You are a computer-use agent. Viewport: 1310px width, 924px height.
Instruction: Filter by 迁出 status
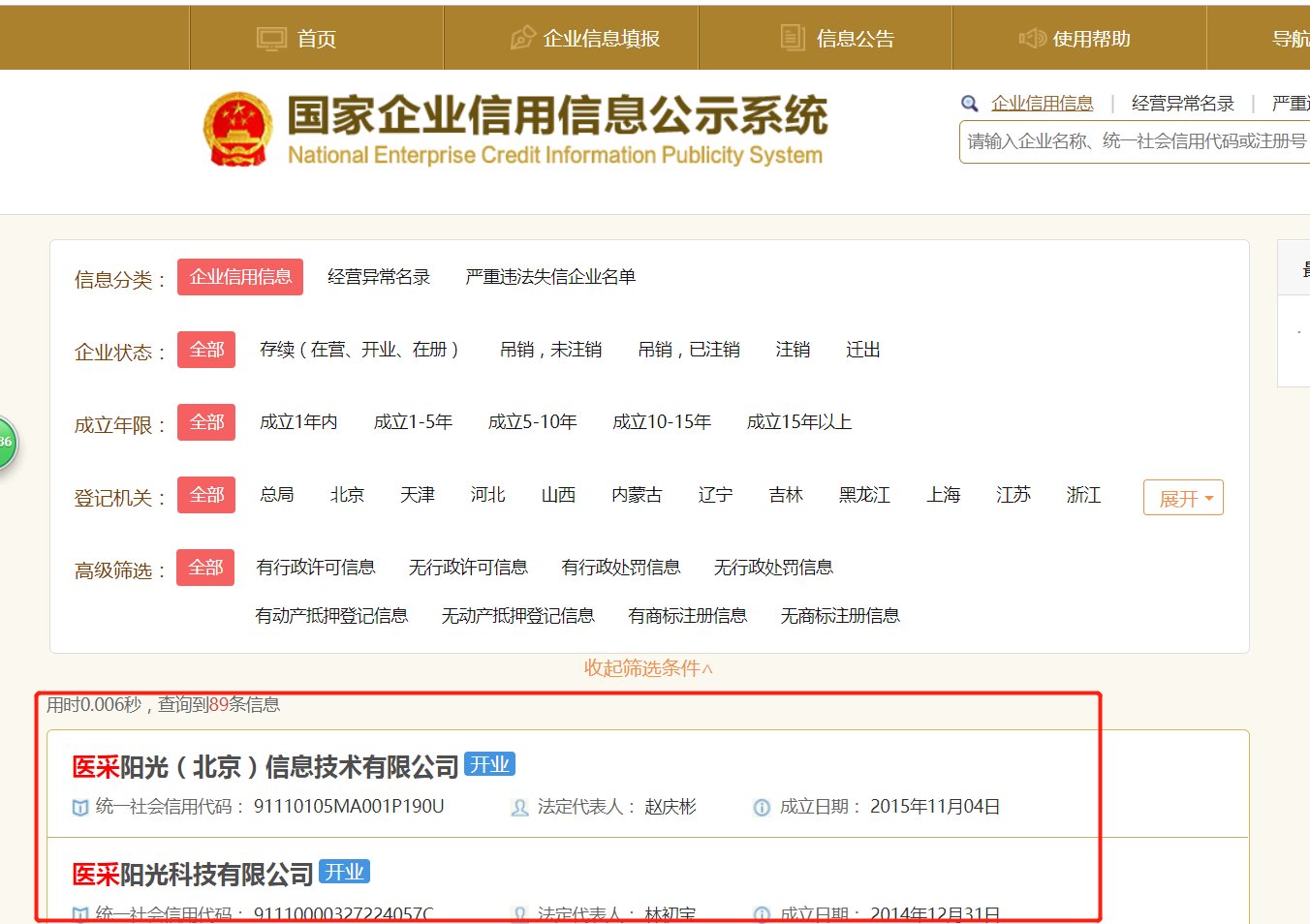click(862, 350)
